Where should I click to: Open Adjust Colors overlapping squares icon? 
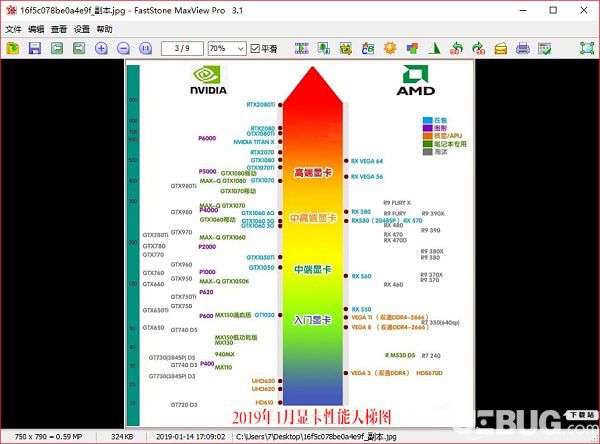[x=412, y=48]
